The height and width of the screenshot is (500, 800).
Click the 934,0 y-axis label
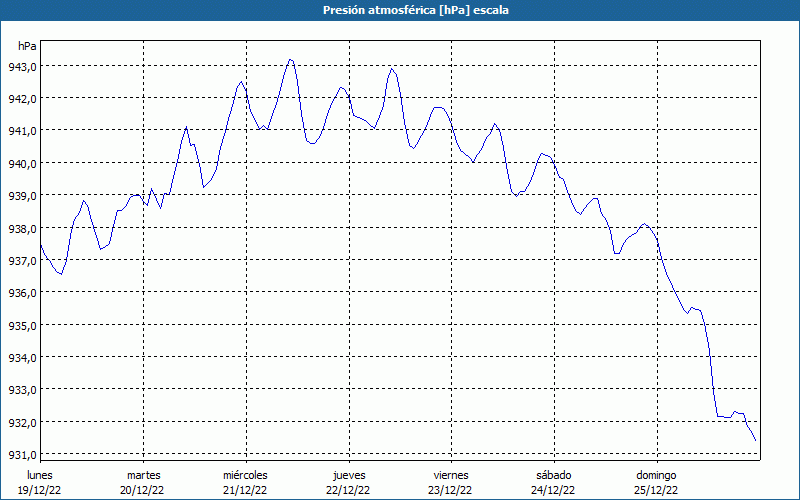pyautogui.click(x=22, y=357)
